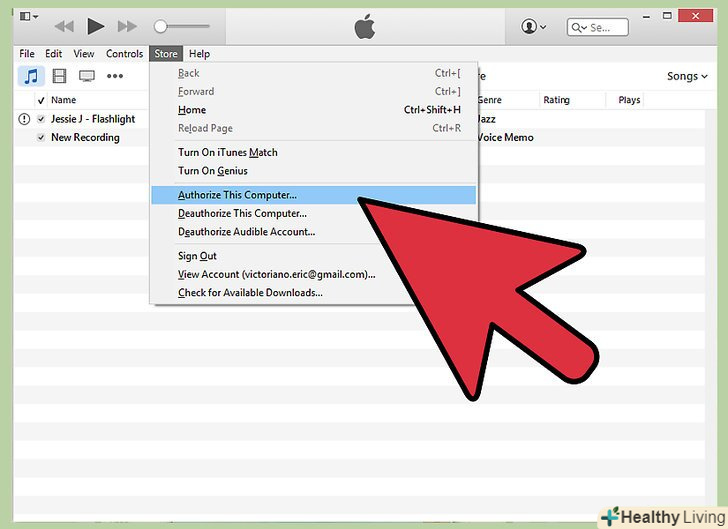728x529 pixels.
Task: Click the Play button
Action: click(x=96, y=26)
